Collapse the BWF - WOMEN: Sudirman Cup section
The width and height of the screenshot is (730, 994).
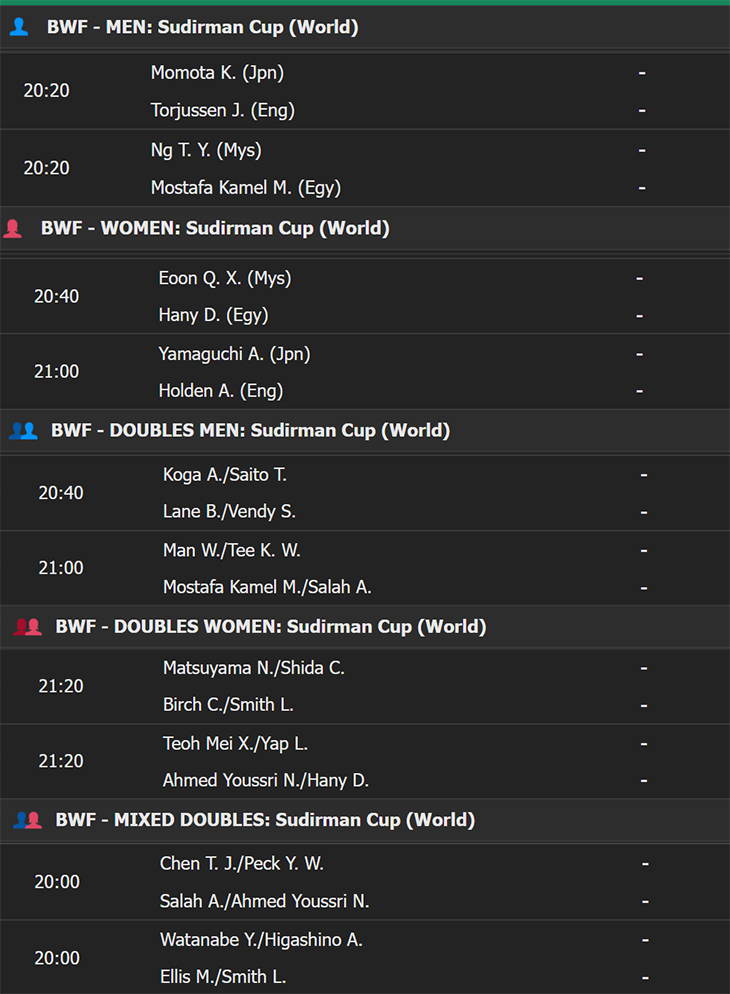(x=365, y=228)
